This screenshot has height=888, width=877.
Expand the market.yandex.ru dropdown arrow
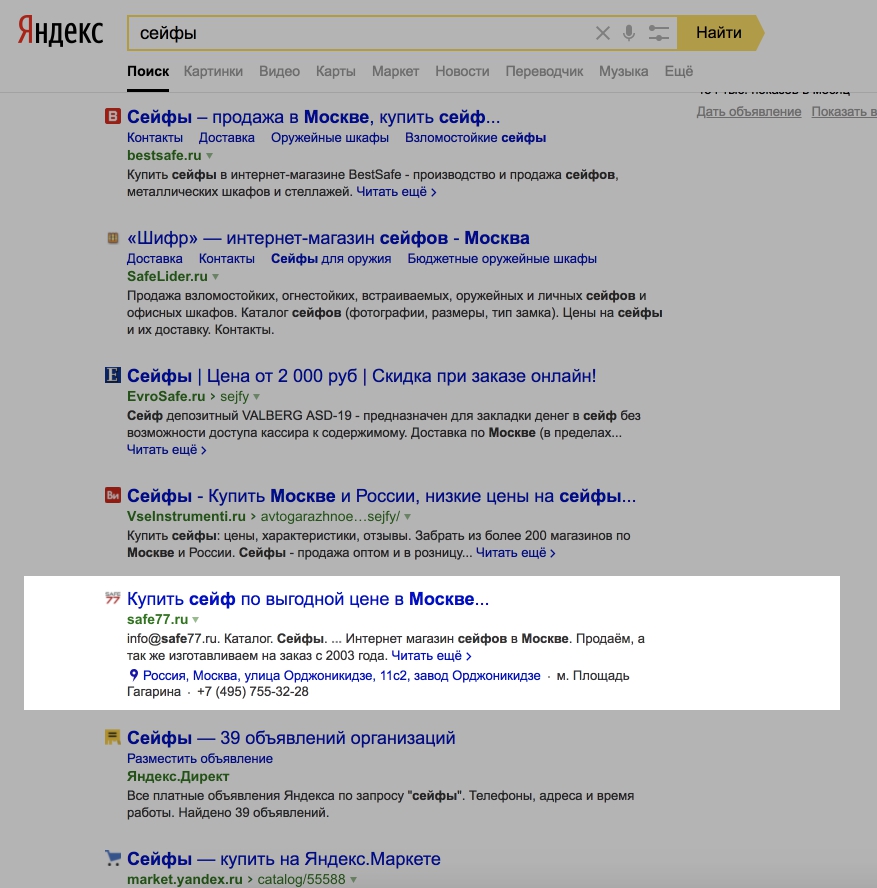point(353,880)
